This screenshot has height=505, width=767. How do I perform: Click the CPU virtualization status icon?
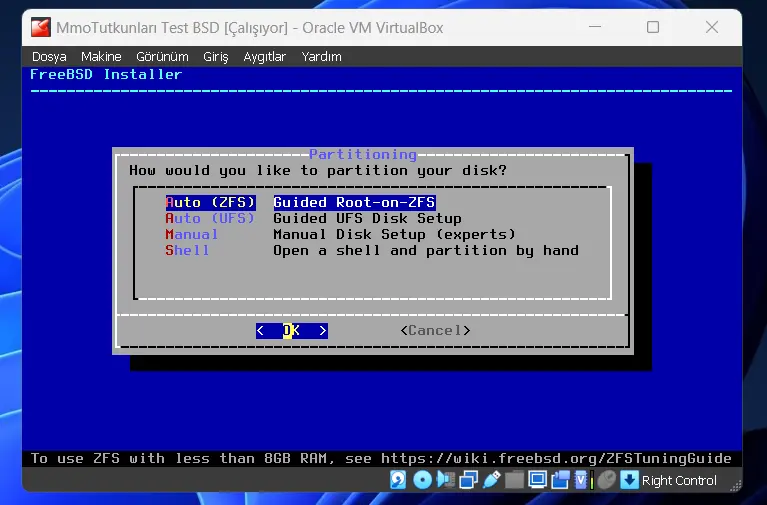coord(583,480)
